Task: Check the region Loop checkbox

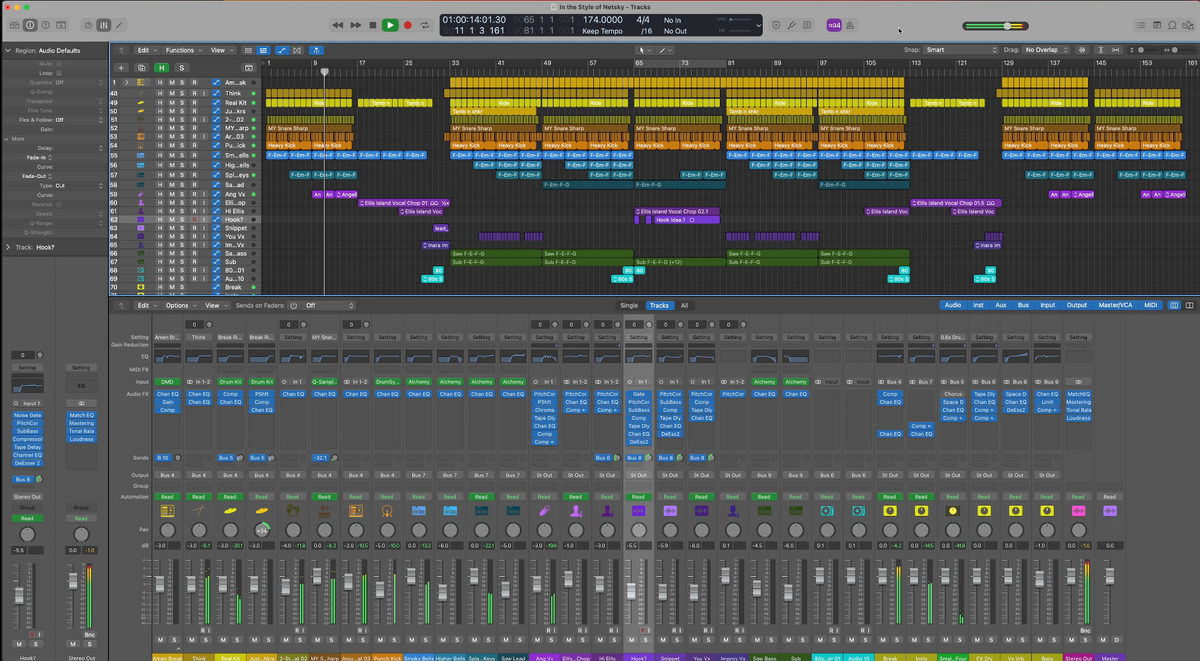Action: click(59, 73)
